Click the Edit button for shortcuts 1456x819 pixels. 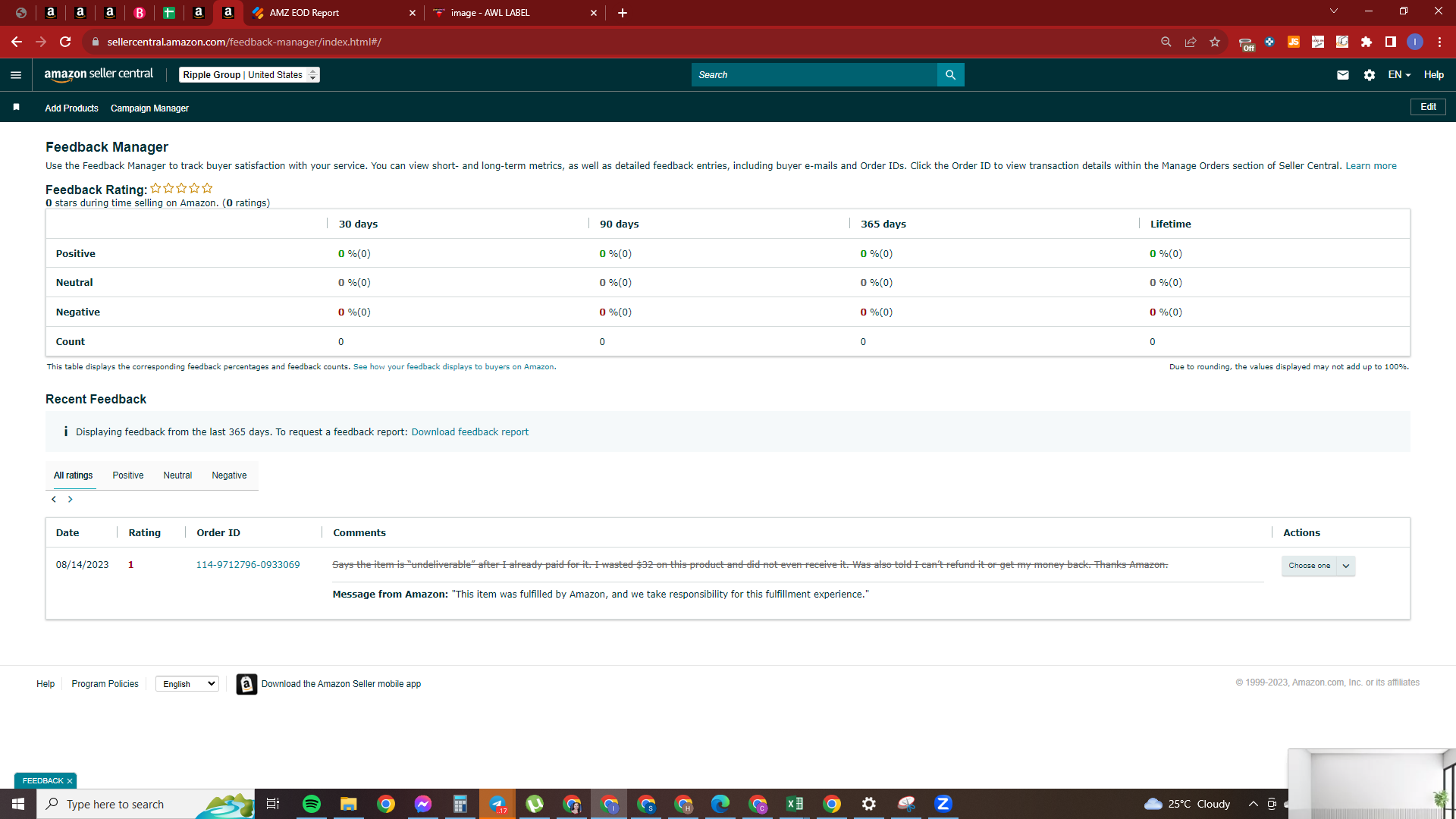pyautogui.click(x=1428, y=107)
